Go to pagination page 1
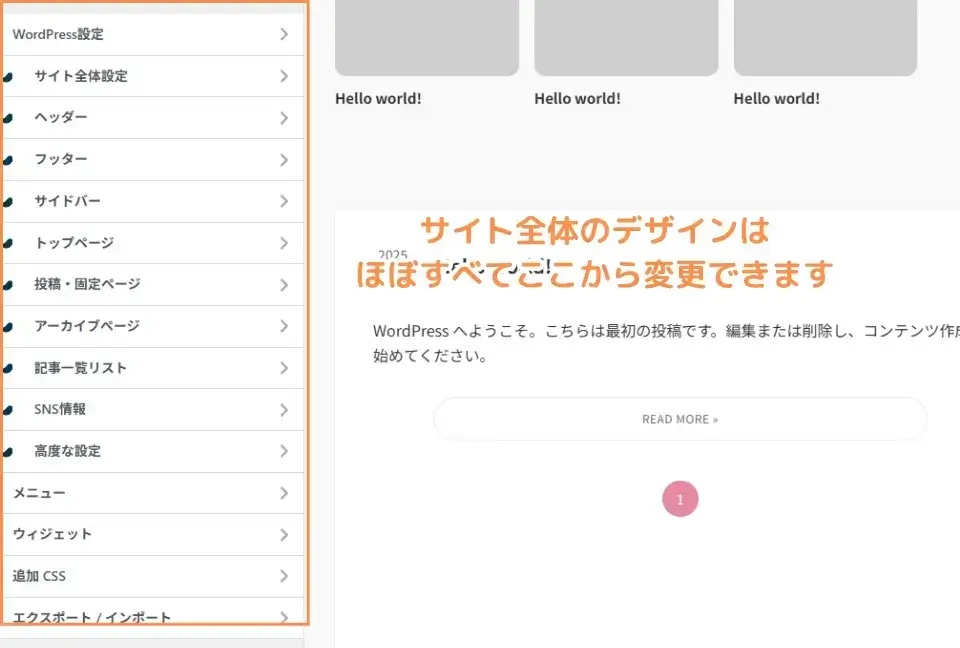The image size is (960, 648). click(680, 499)
